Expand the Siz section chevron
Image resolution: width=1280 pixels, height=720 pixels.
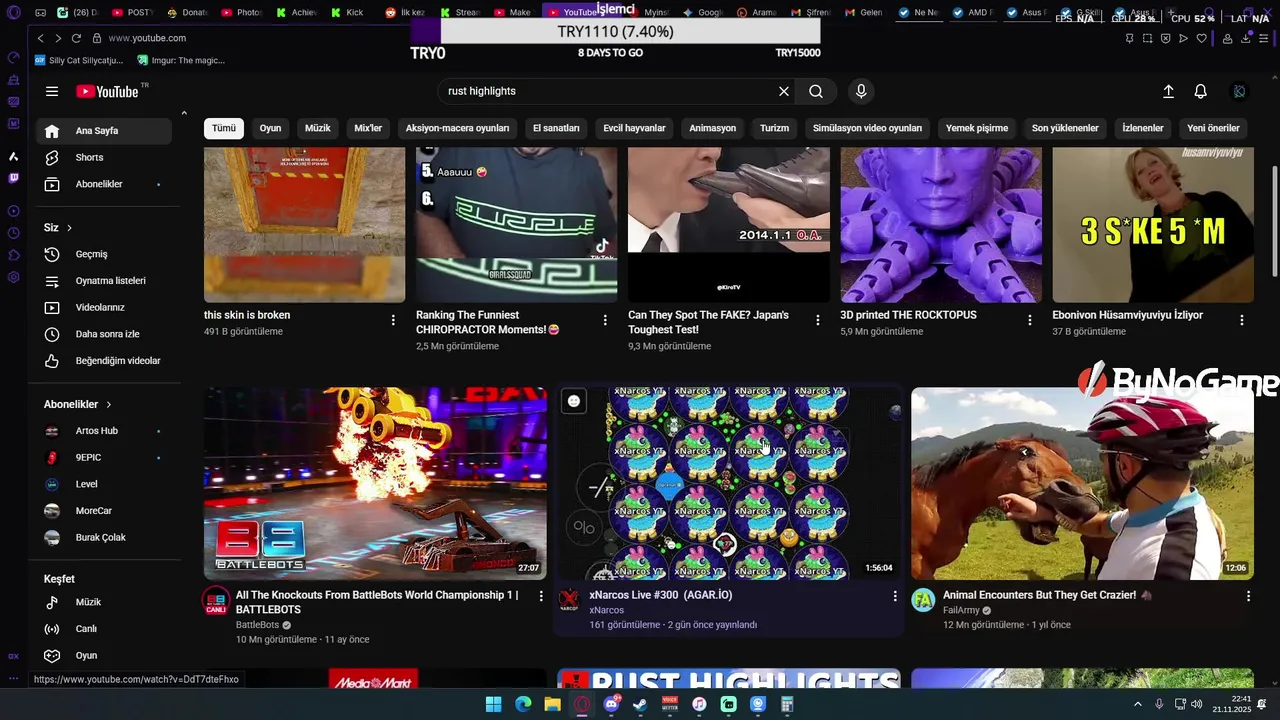(69, 228)
